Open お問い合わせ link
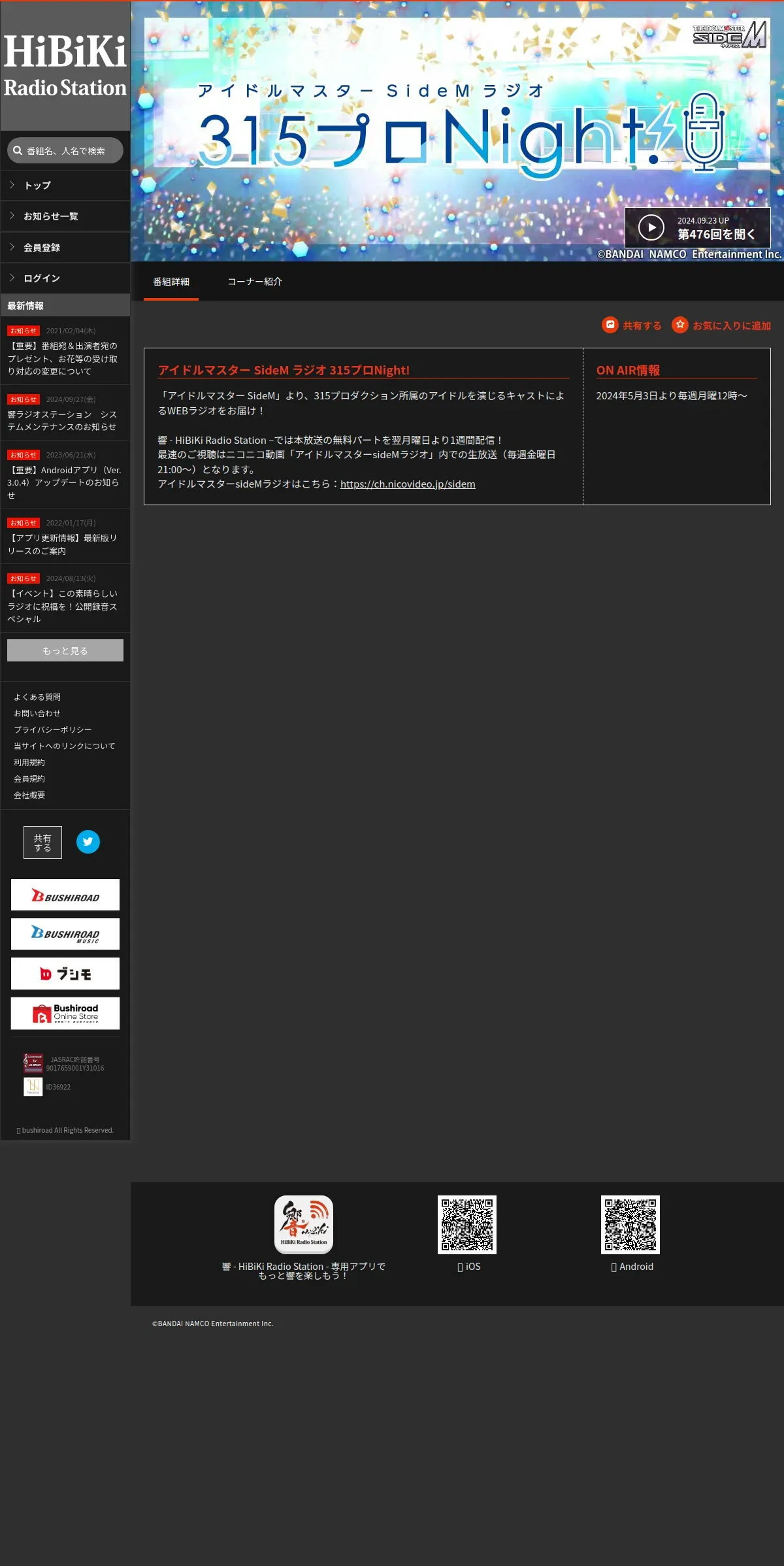The image size is (784, 1566). pos(37,714)
